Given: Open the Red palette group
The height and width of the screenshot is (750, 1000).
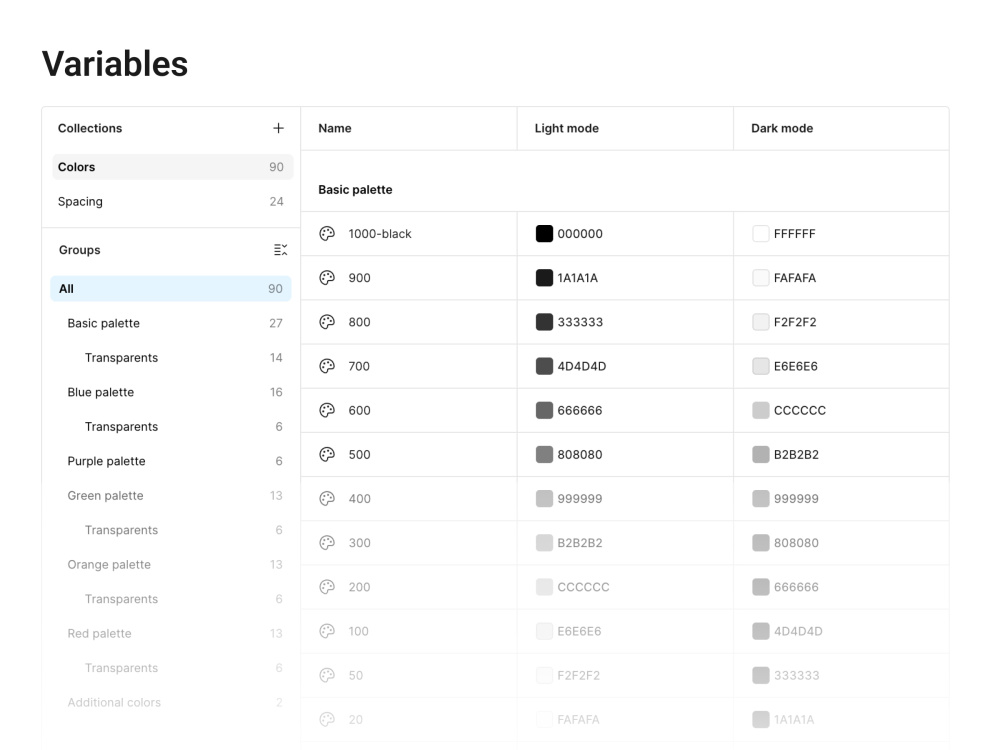Looking at the screenshot, I should coord(171,633).
